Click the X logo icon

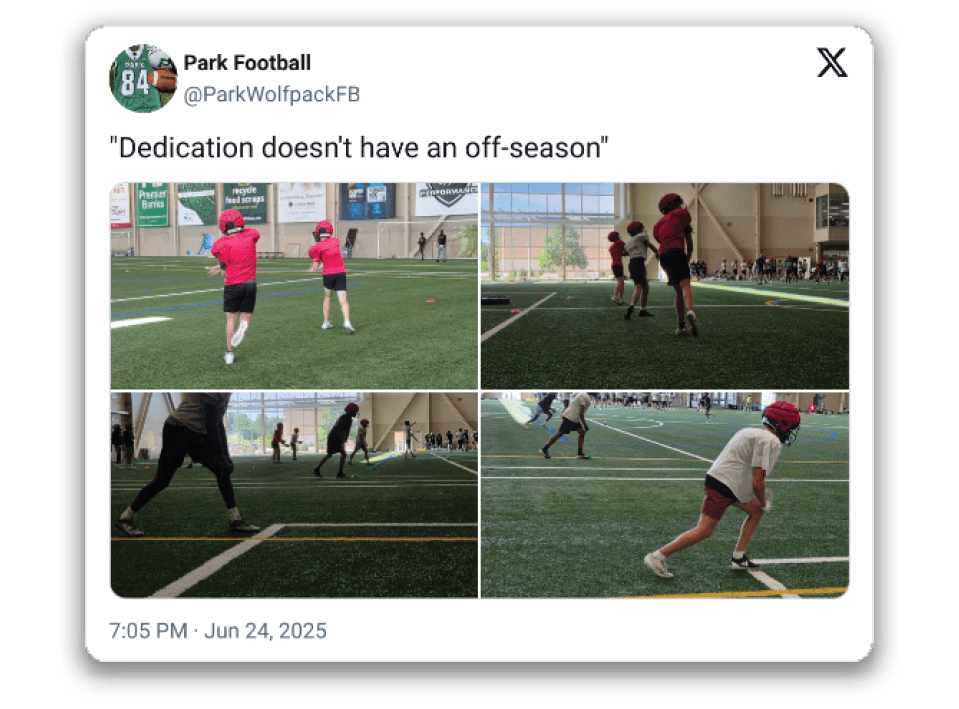(x=832, y=62)
